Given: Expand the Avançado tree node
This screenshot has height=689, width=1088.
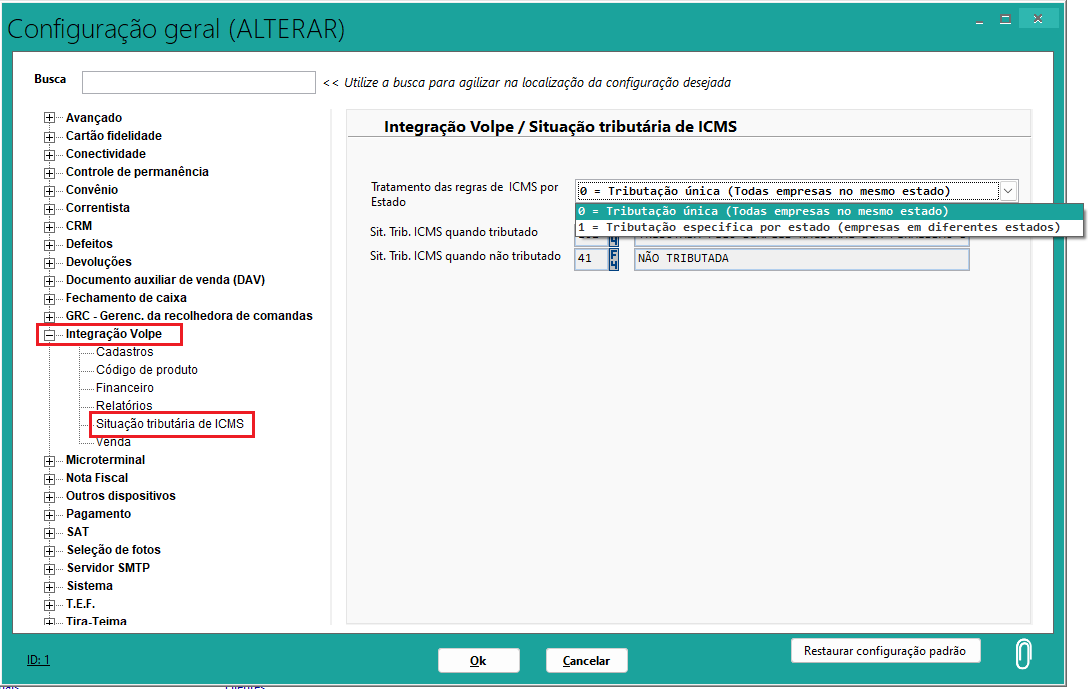Looking at the screenshot, I should (49, 118).
